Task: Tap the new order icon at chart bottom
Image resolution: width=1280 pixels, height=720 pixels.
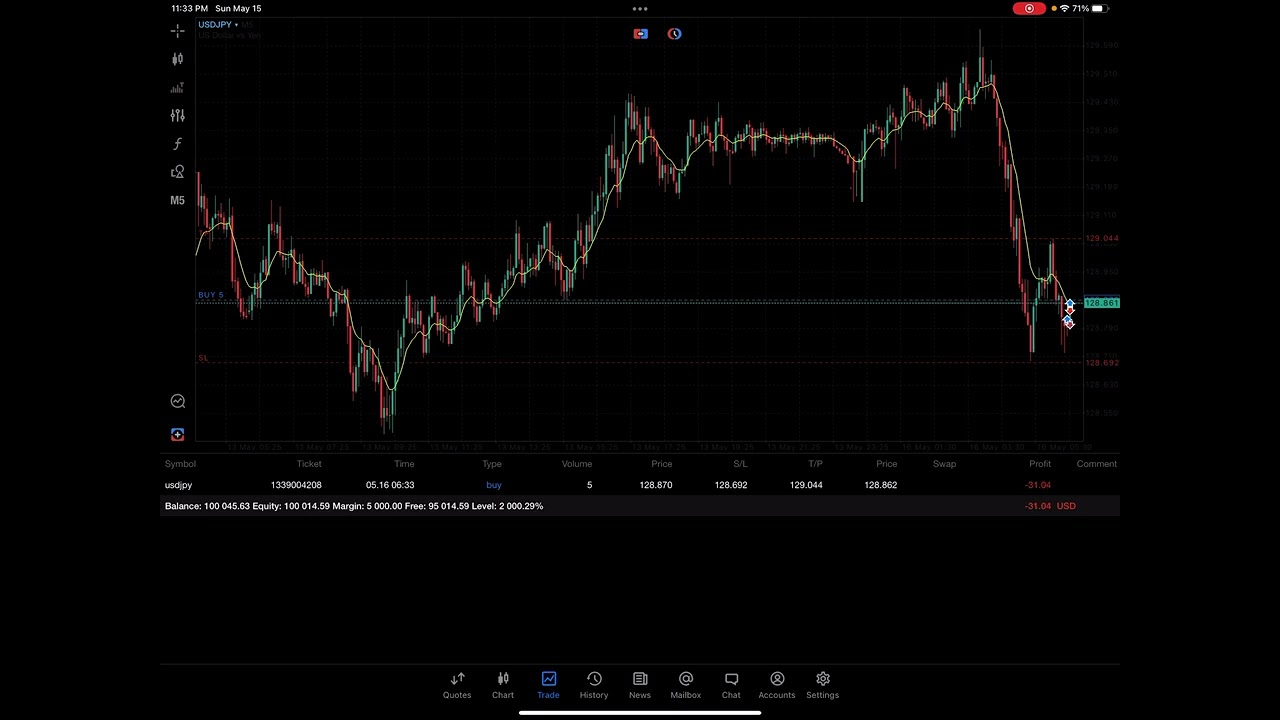Action: (x=177, y=434)
